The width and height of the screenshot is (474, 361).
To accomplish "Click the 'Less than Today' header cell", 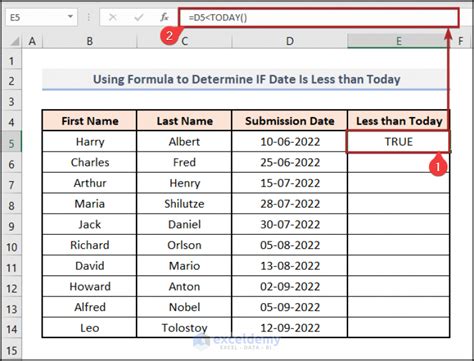I will pos(399,121).
